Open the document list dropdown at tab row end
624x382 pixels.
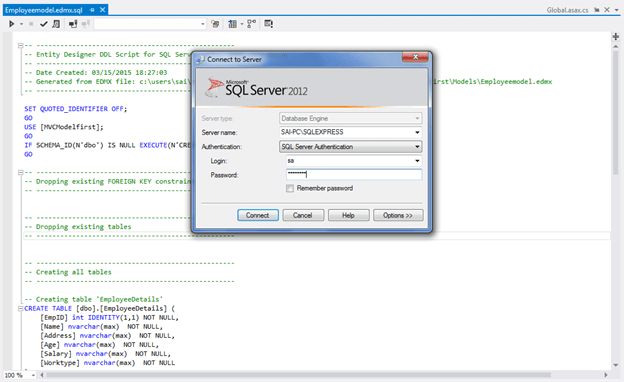[x=617, y=10]
